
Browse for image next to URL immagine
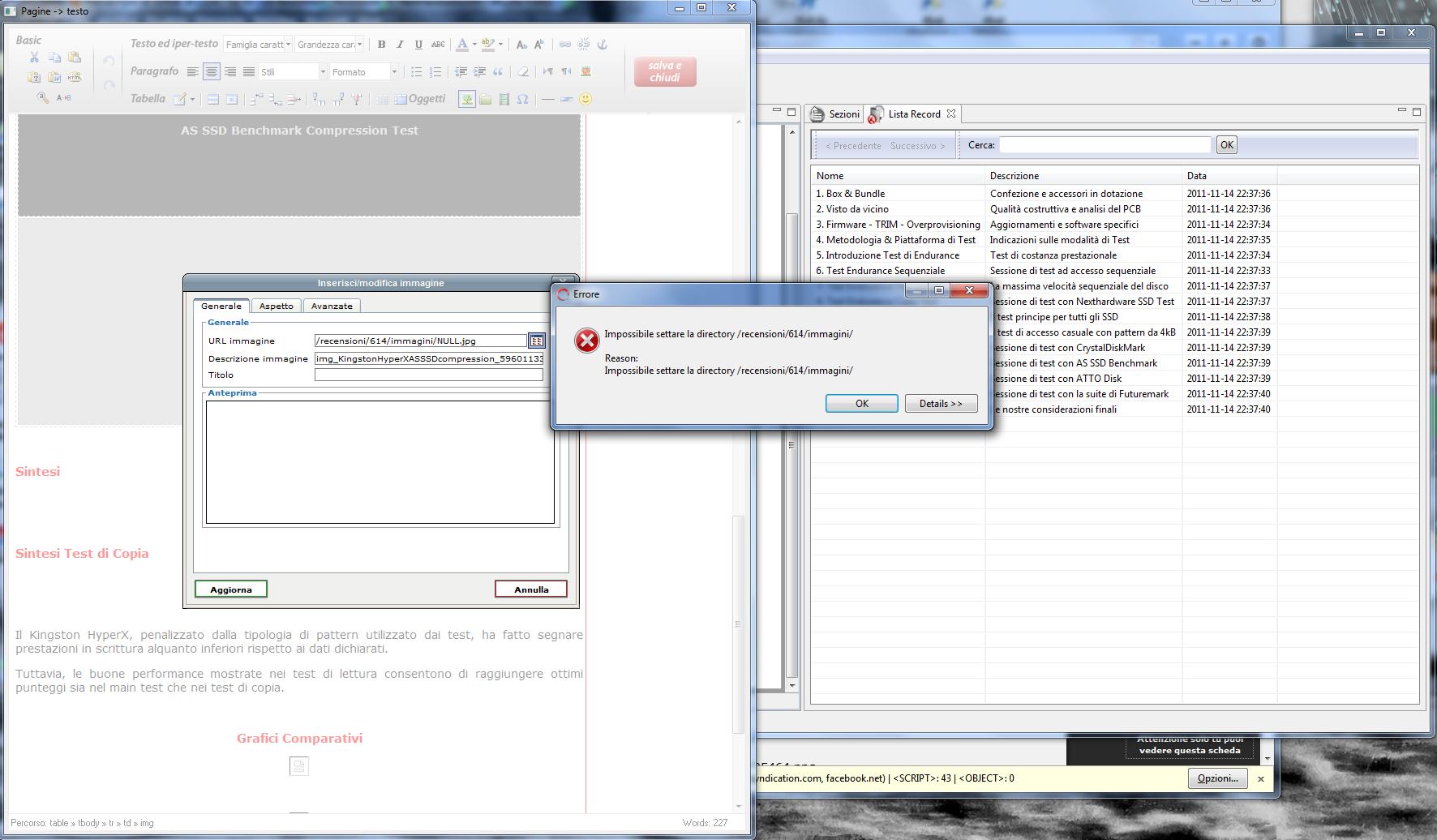(x=537, y=341)
